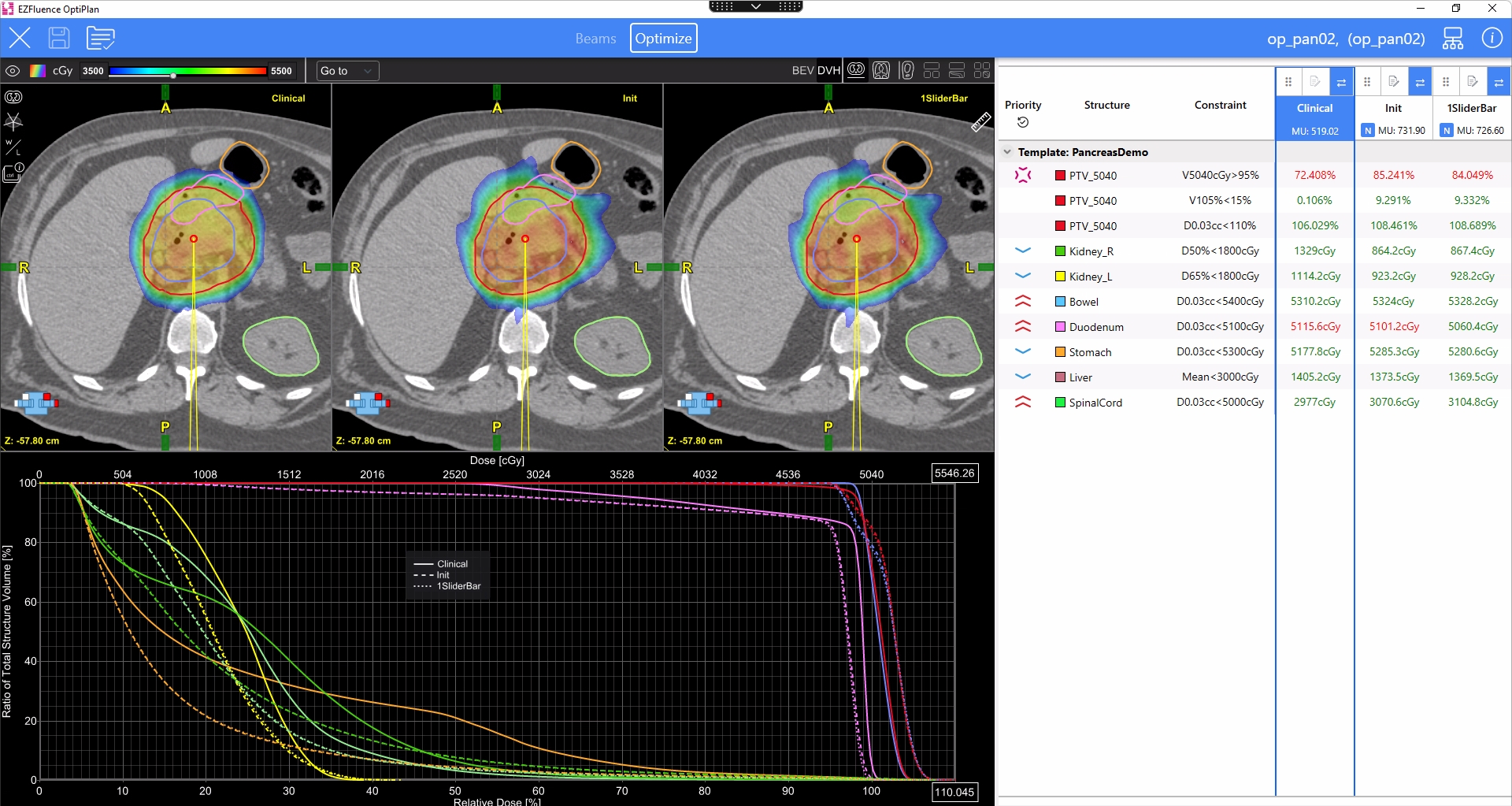1512x806 pixels.
Task: Open the workflow structure icon beside patient name
Action: [1453, 38]
